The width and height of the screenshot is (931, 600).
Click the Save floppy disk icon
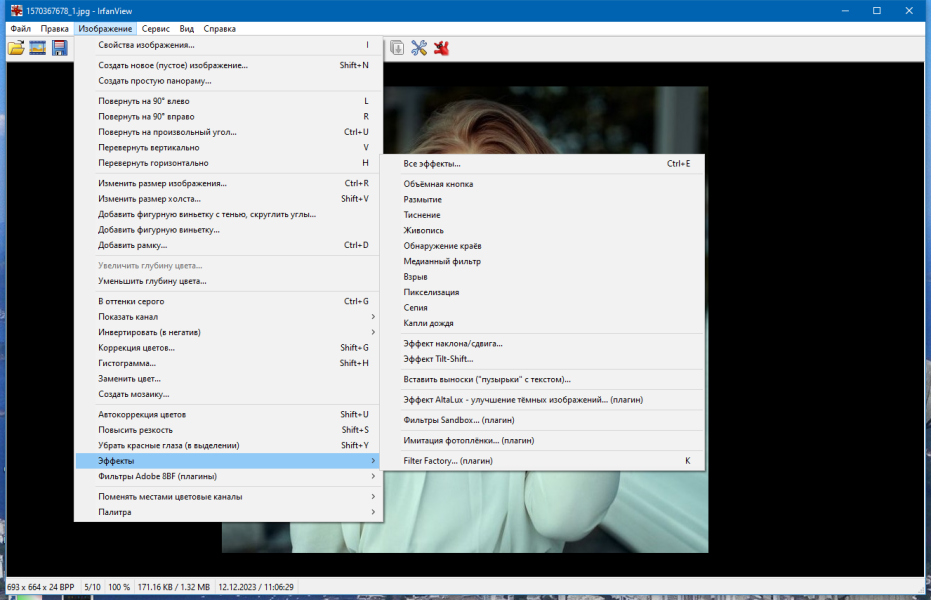pyautogui.click(x=59, y=48)
